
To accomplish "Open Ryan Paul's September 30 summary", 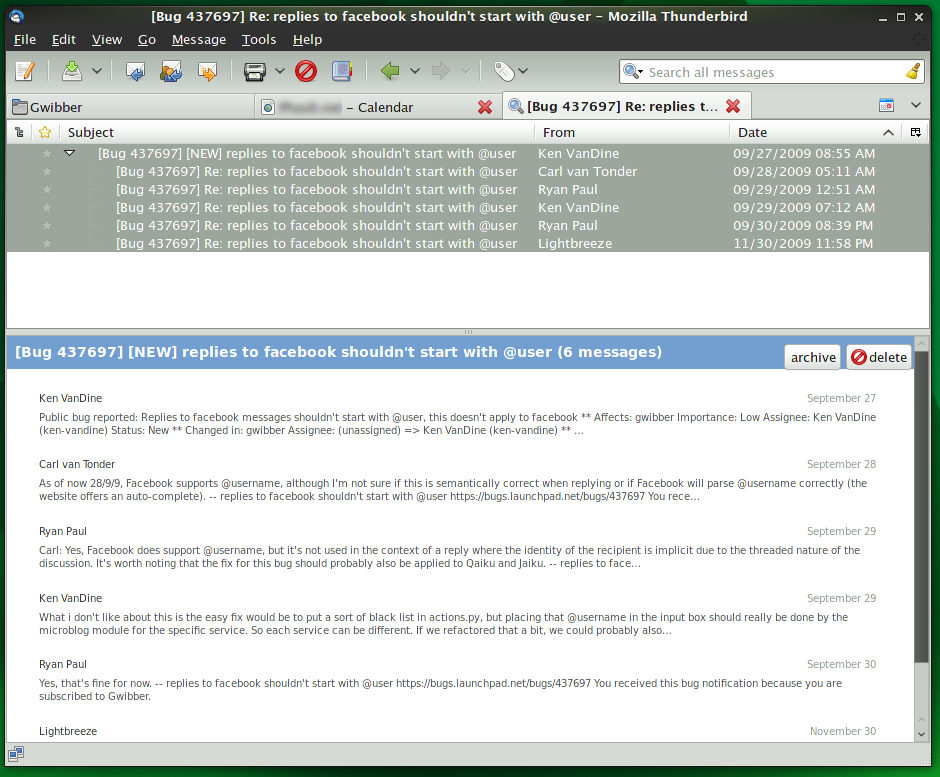I will pos(457,680).
